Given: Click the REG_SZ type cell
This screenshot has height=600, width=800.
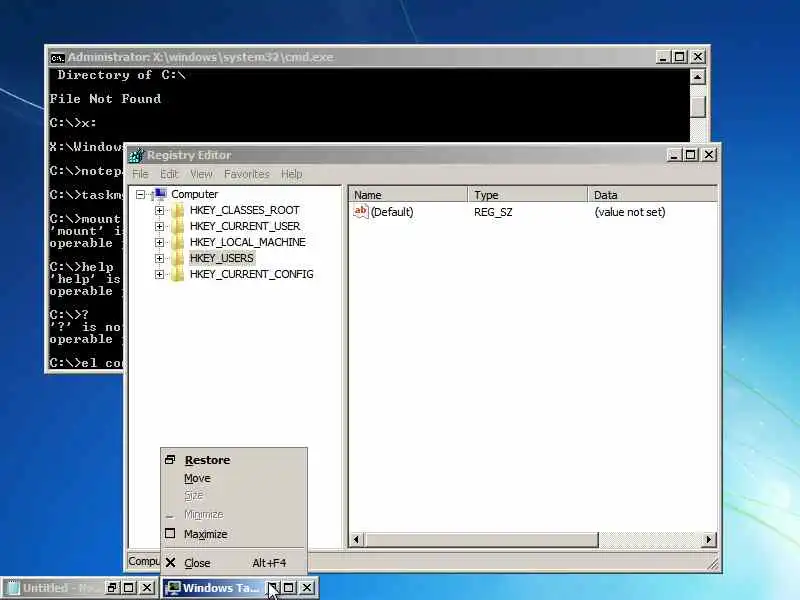Looking at the screenshot, I should point(493,212).
